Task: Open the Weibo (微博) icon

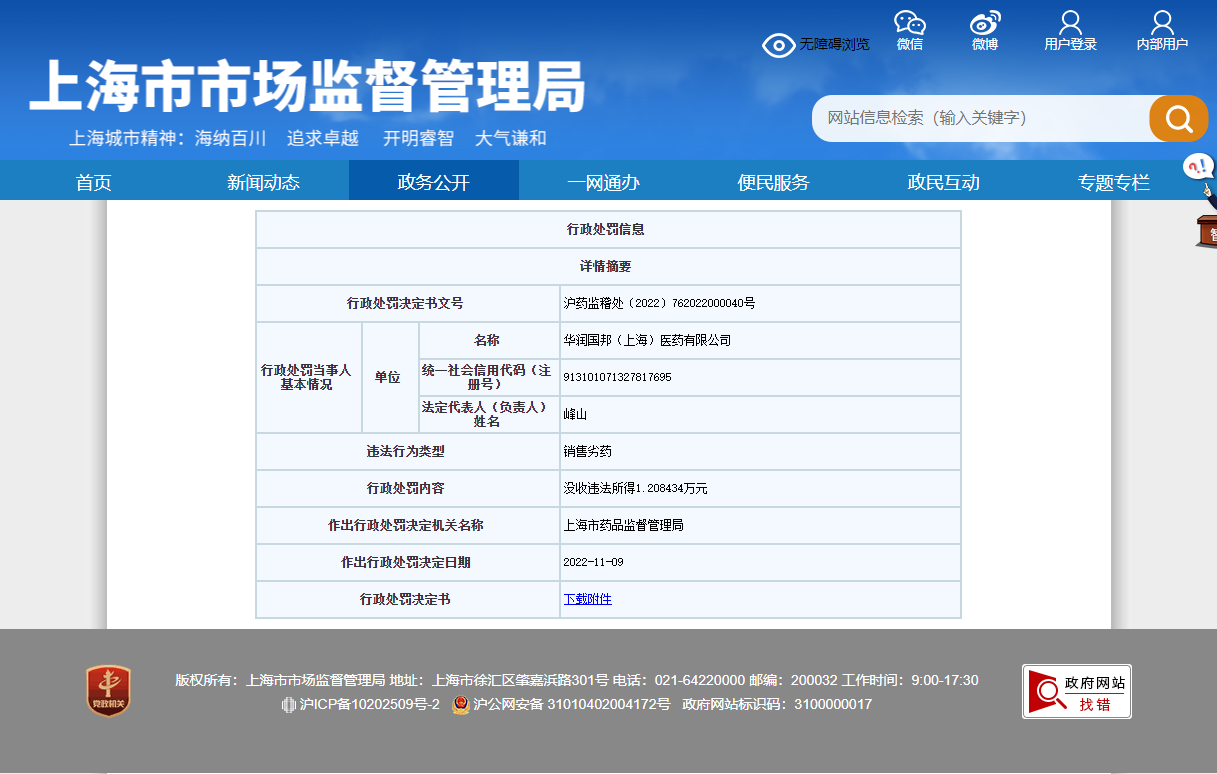Action: point(985,24)
